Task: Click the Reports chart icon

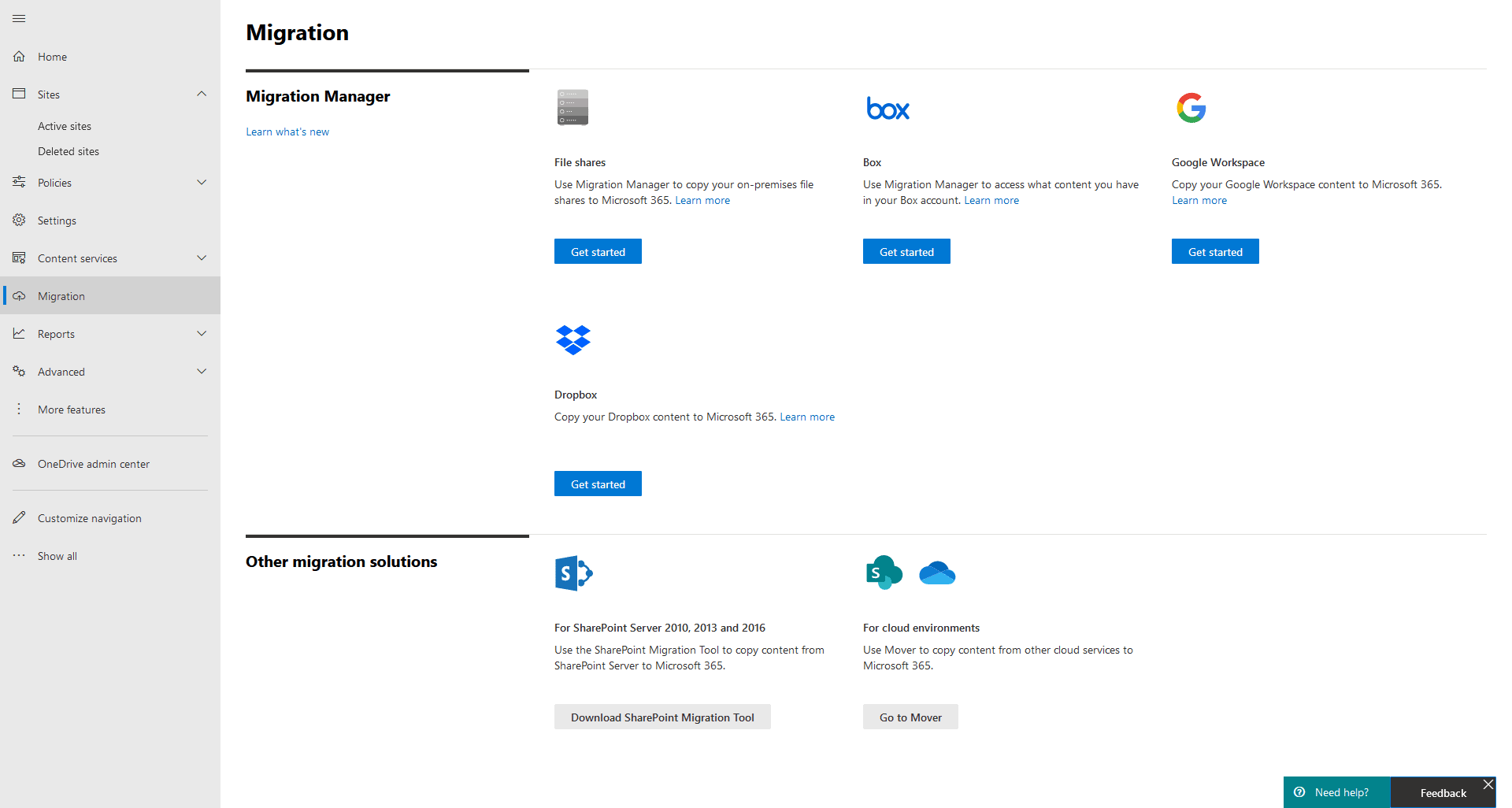Action: click(19, 333)
